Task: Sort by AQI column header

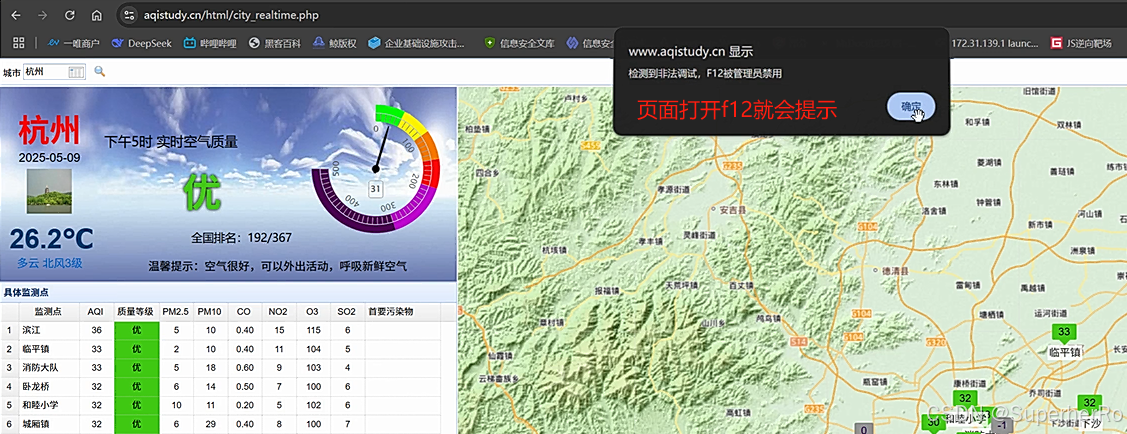Action: pos(96,312)
